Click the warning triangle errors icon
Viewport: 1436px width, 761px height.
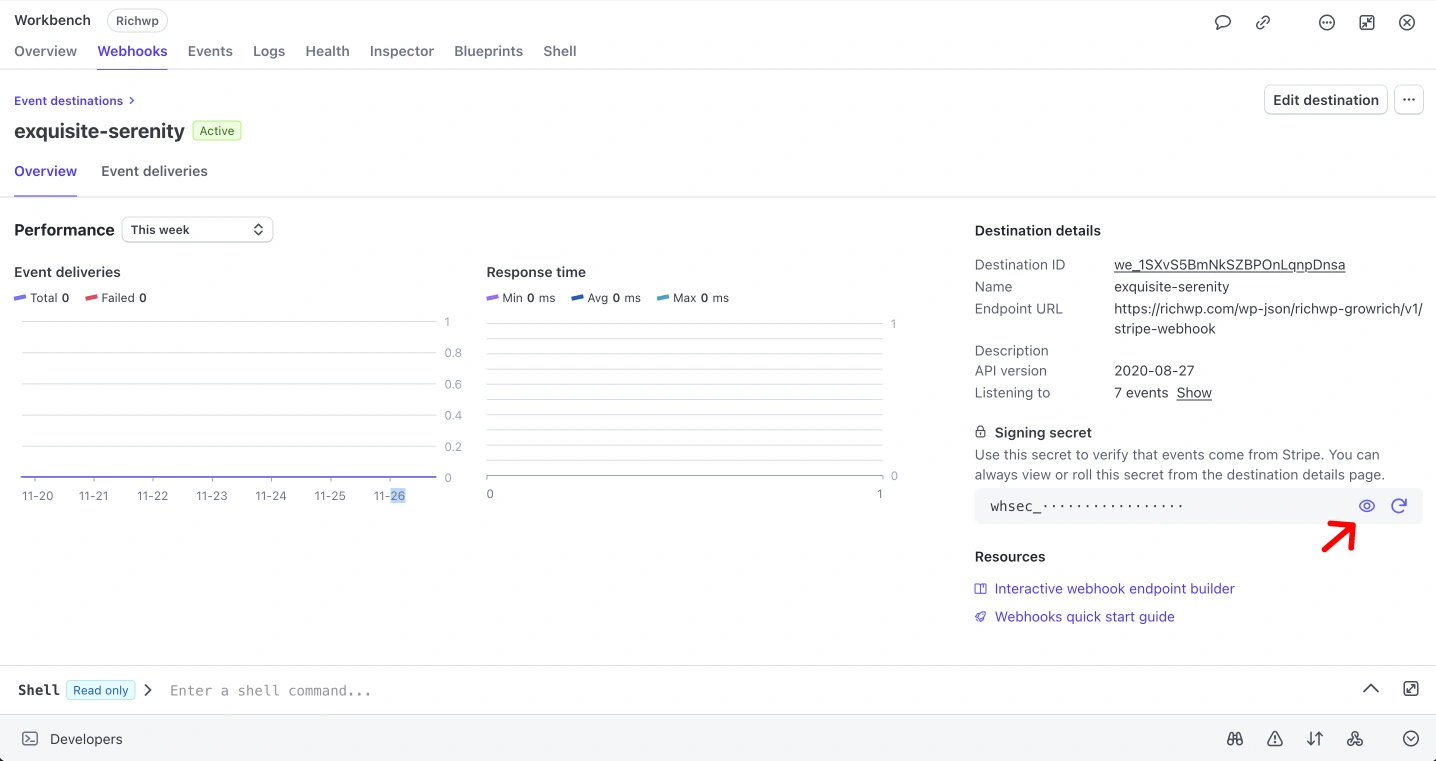tap(1275, 739)
